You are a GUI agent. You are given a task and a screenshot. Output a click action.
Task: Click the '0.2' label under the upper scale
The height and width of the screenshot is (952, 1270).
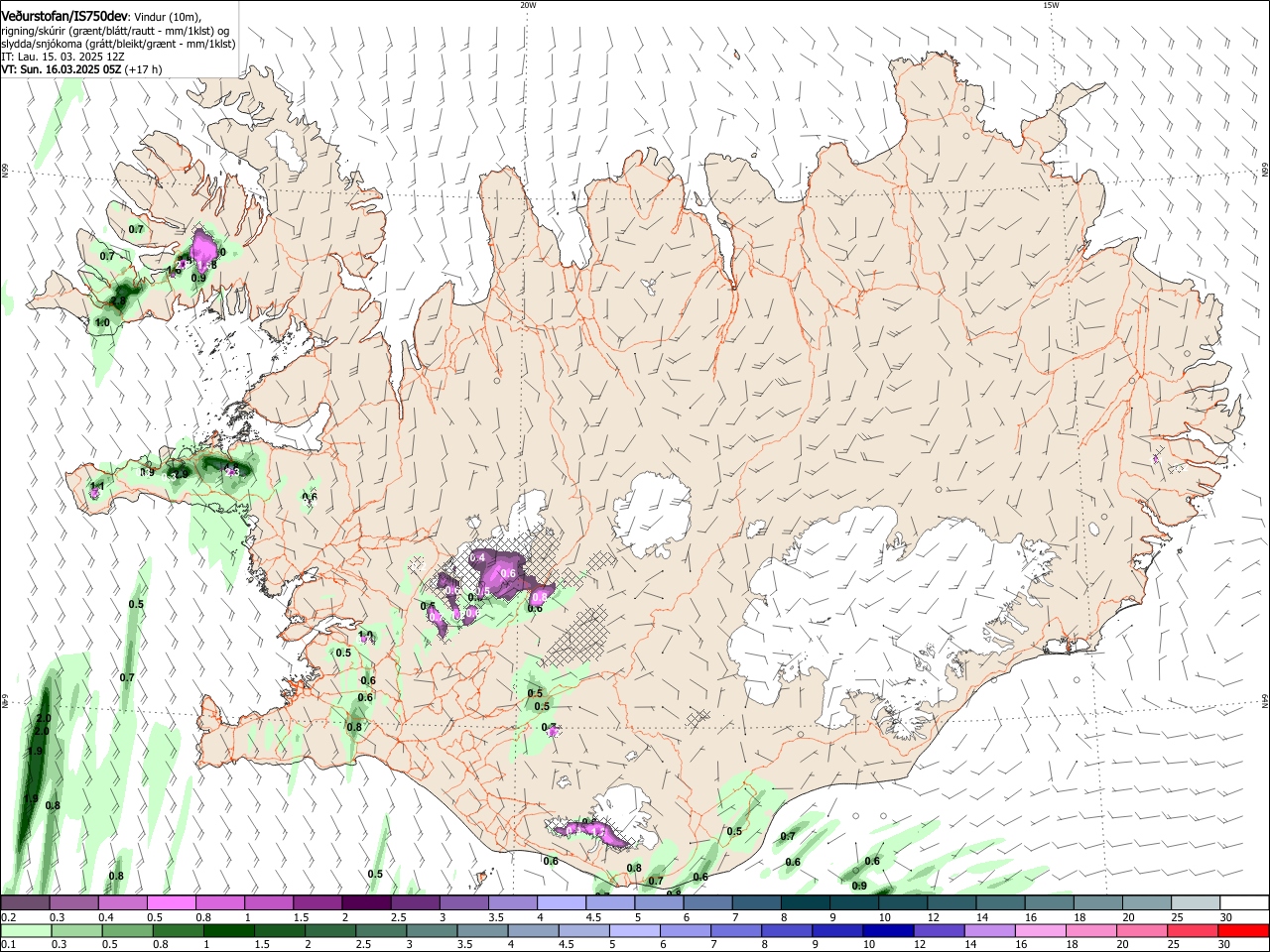point(9,917)
